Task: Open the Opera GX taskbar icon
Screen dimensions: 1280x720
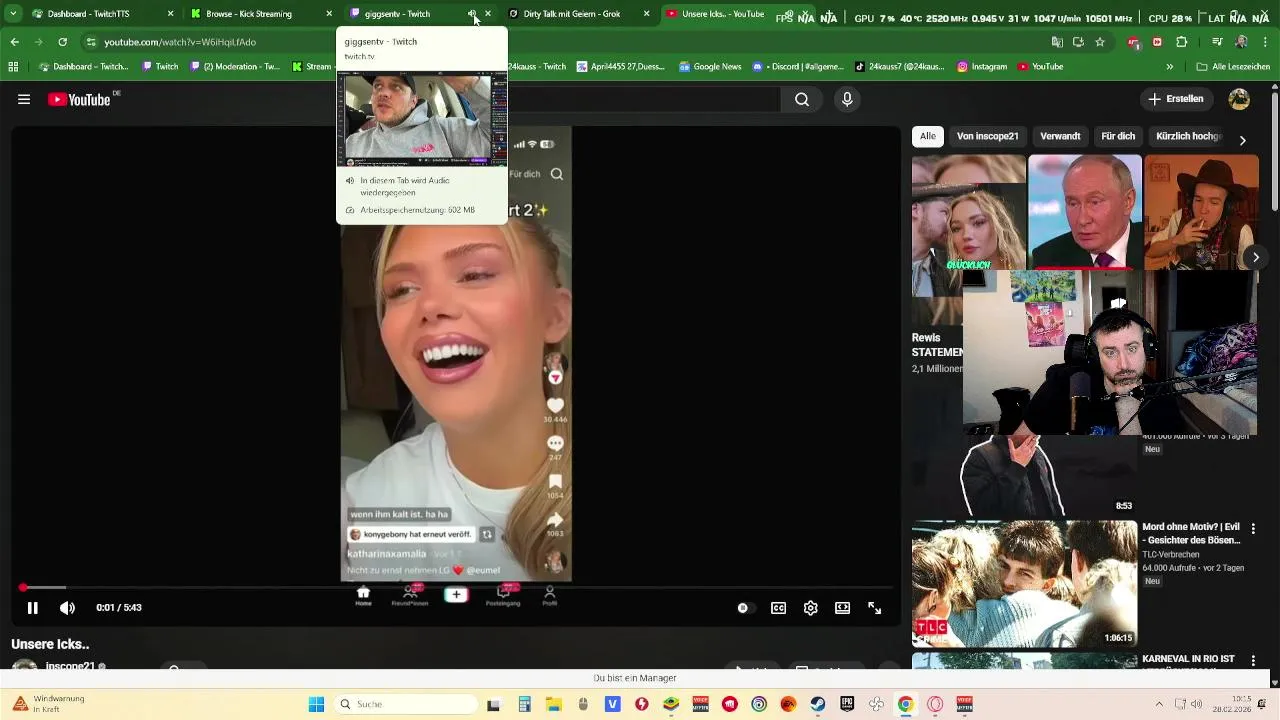Action: 935,704
